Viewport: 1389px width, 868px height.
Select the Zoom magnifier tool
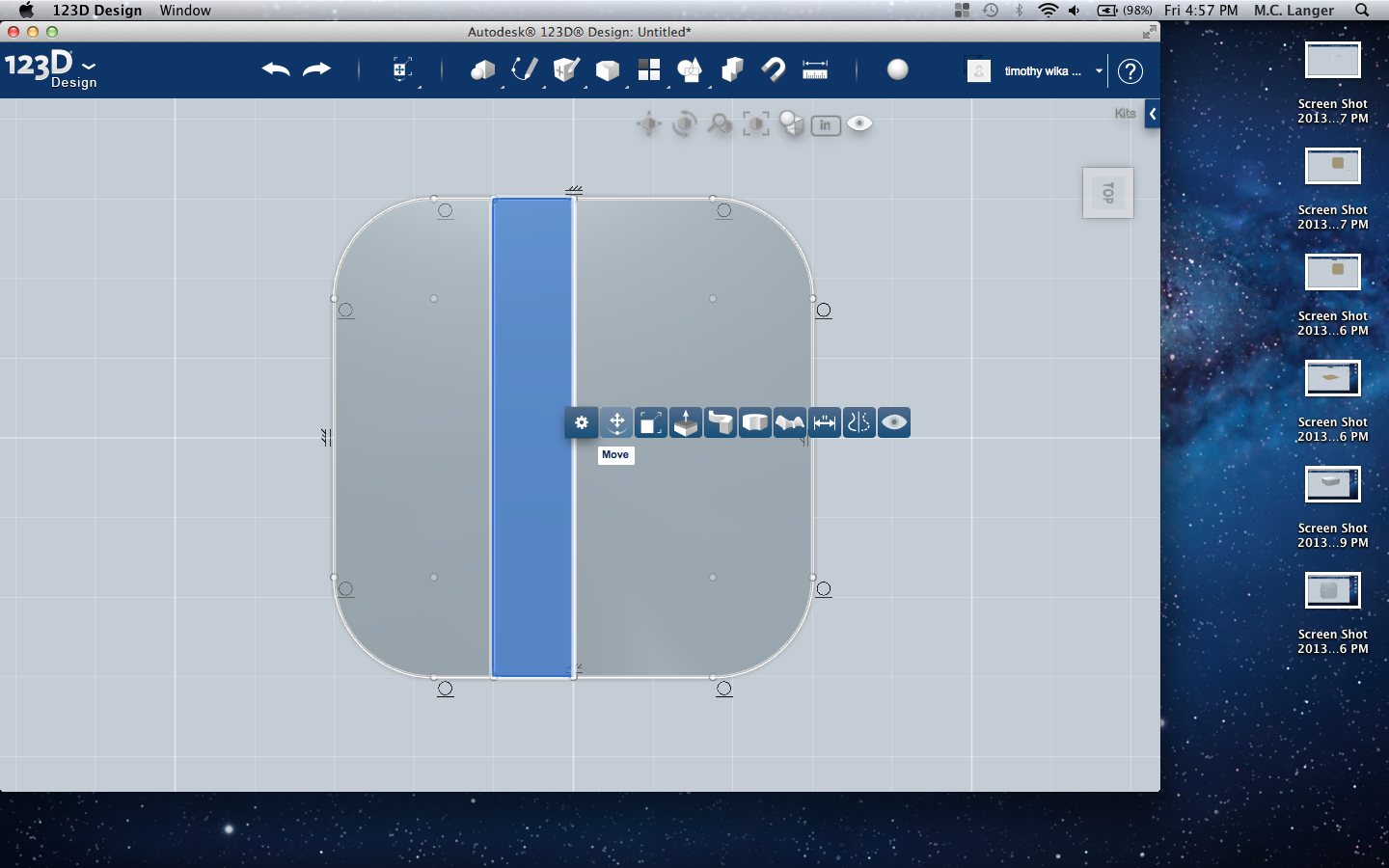coord(720,124)
